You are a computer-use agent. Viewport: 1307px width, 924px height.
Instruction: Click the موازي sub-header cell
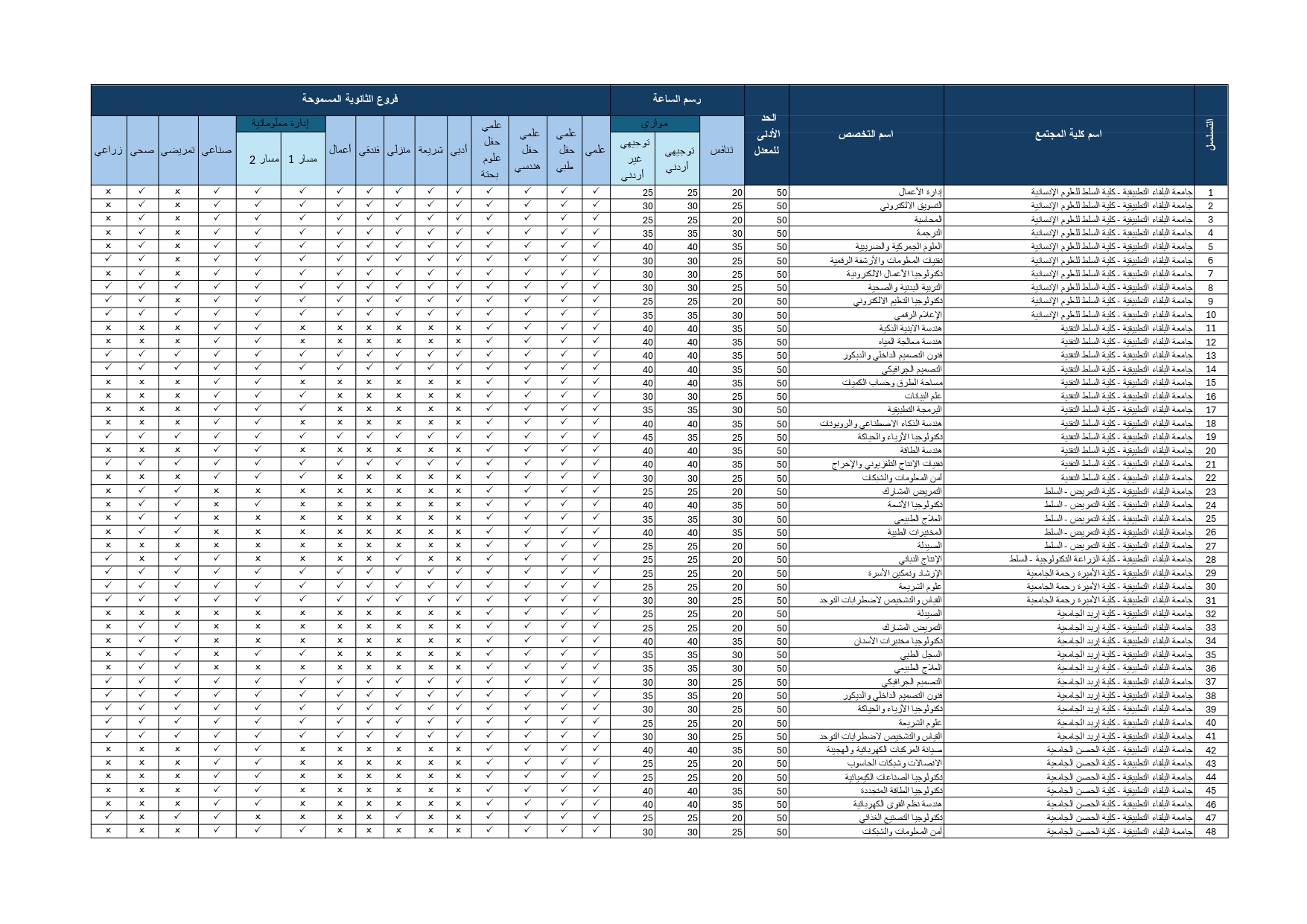[x=655, y=124]
